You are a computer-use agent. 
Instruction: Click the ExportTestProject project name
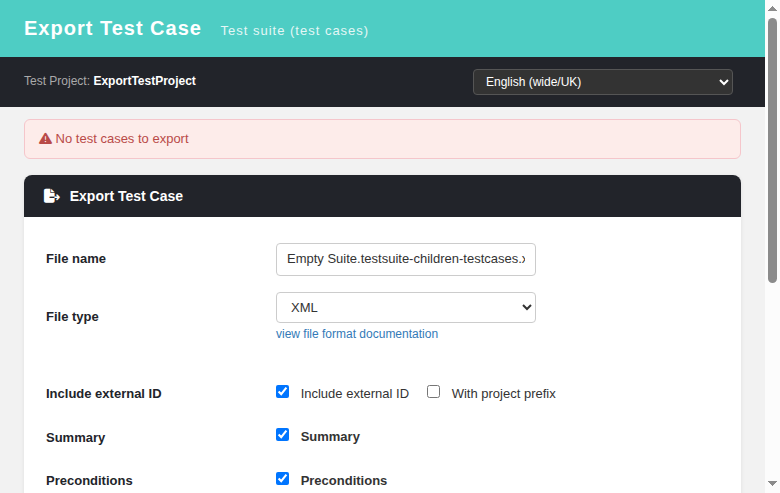pyautogui.click(x=144, y=81)
